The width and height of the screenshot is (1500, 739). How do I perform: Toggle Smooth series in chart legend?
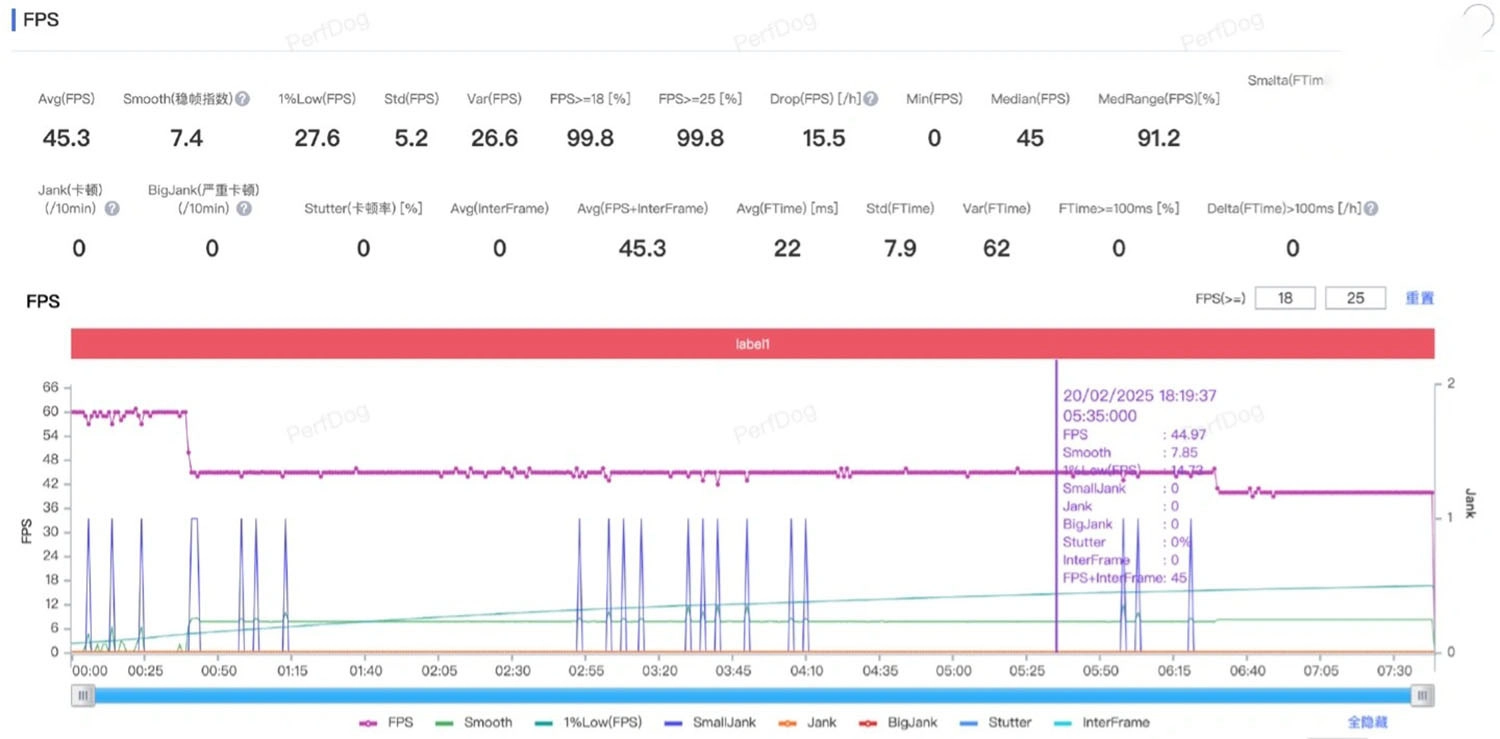click(x=474, y=722)
